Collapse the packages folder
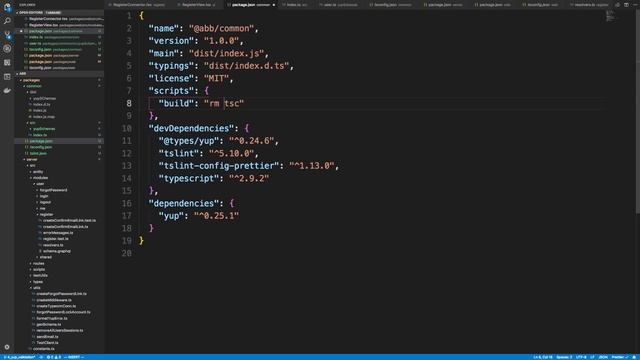 point(31,80)
